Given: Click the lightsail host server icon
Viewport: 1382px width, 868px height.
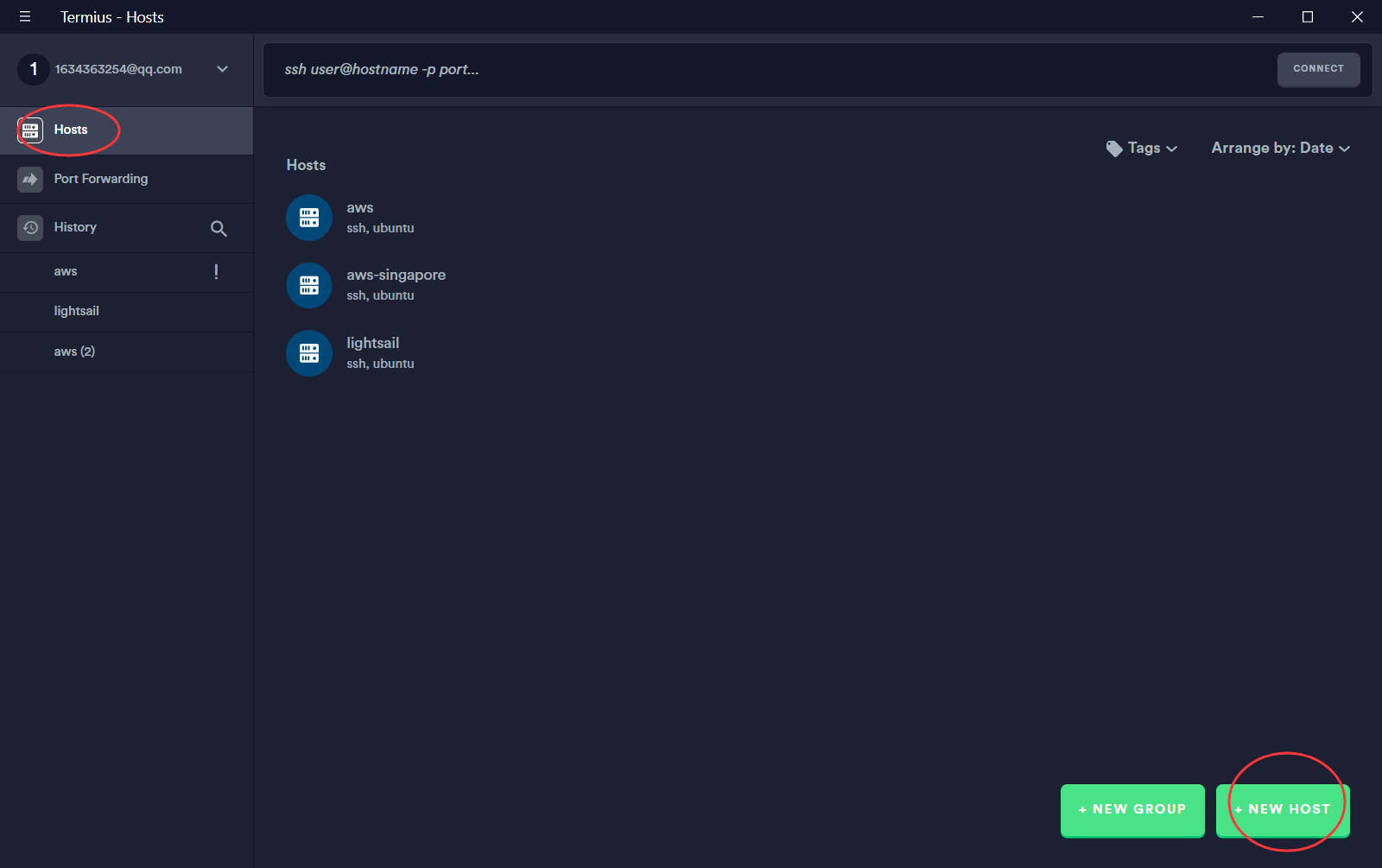Looking at the screenshot, I should (x=309, y=353).
